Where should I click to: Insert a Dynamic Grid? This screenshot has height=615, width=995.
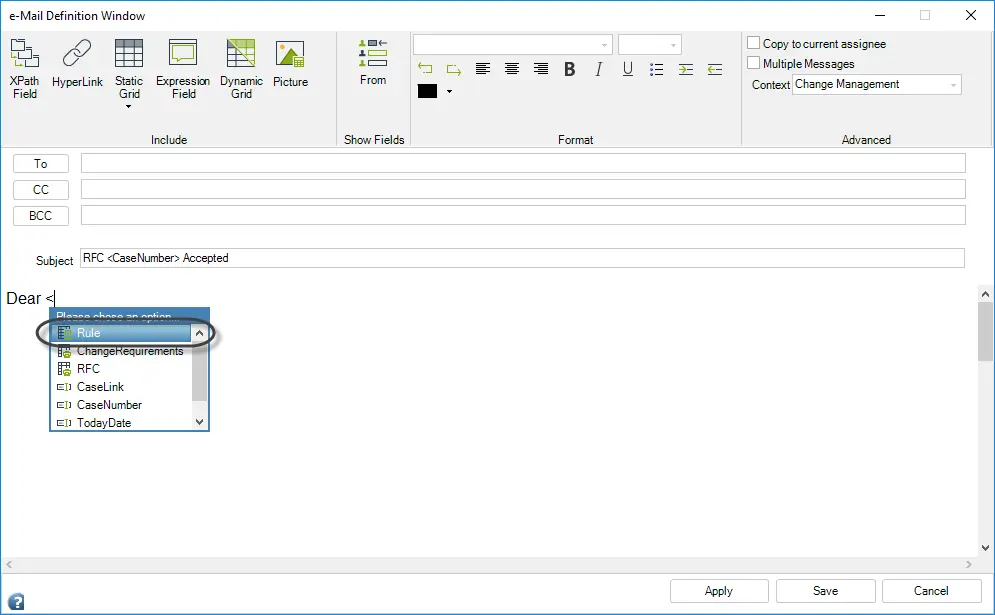point(241,69)
